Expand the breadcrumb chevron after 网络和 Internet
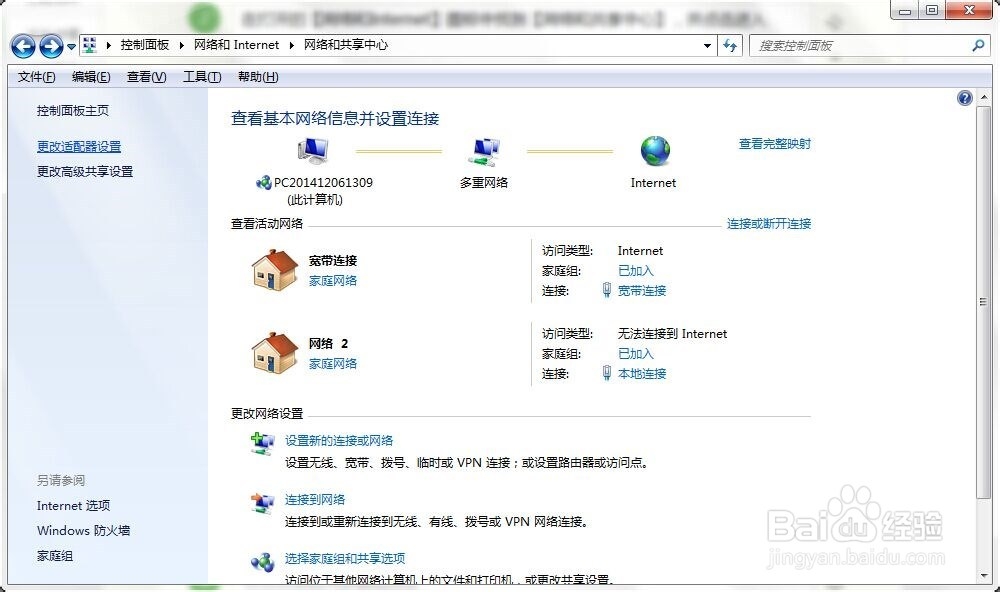 click(290, 44)
